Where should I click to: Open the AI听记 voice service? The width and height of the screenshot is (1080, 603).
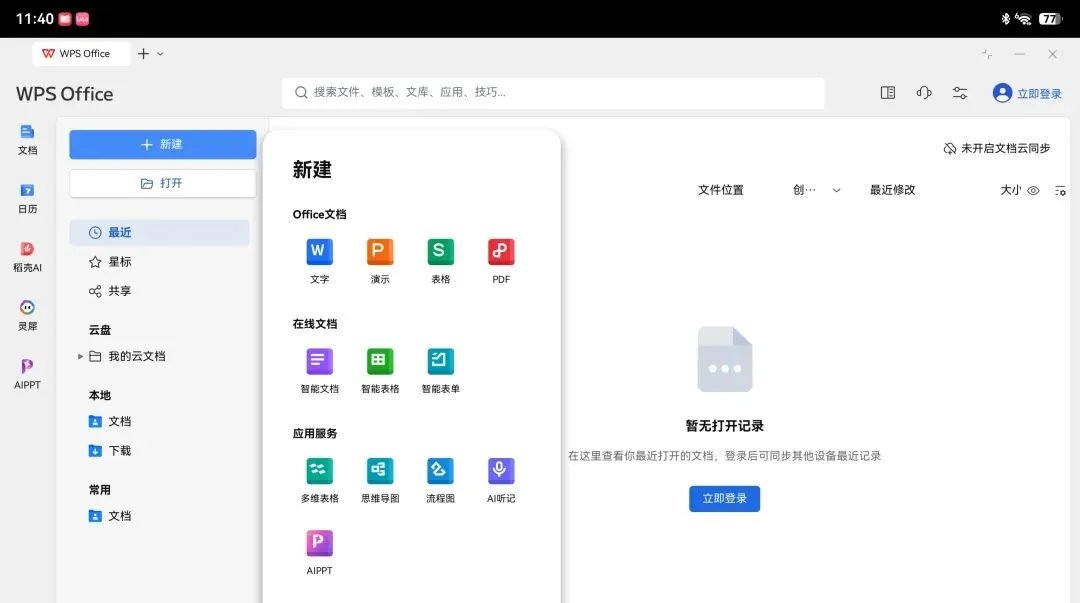pos(501,480)
